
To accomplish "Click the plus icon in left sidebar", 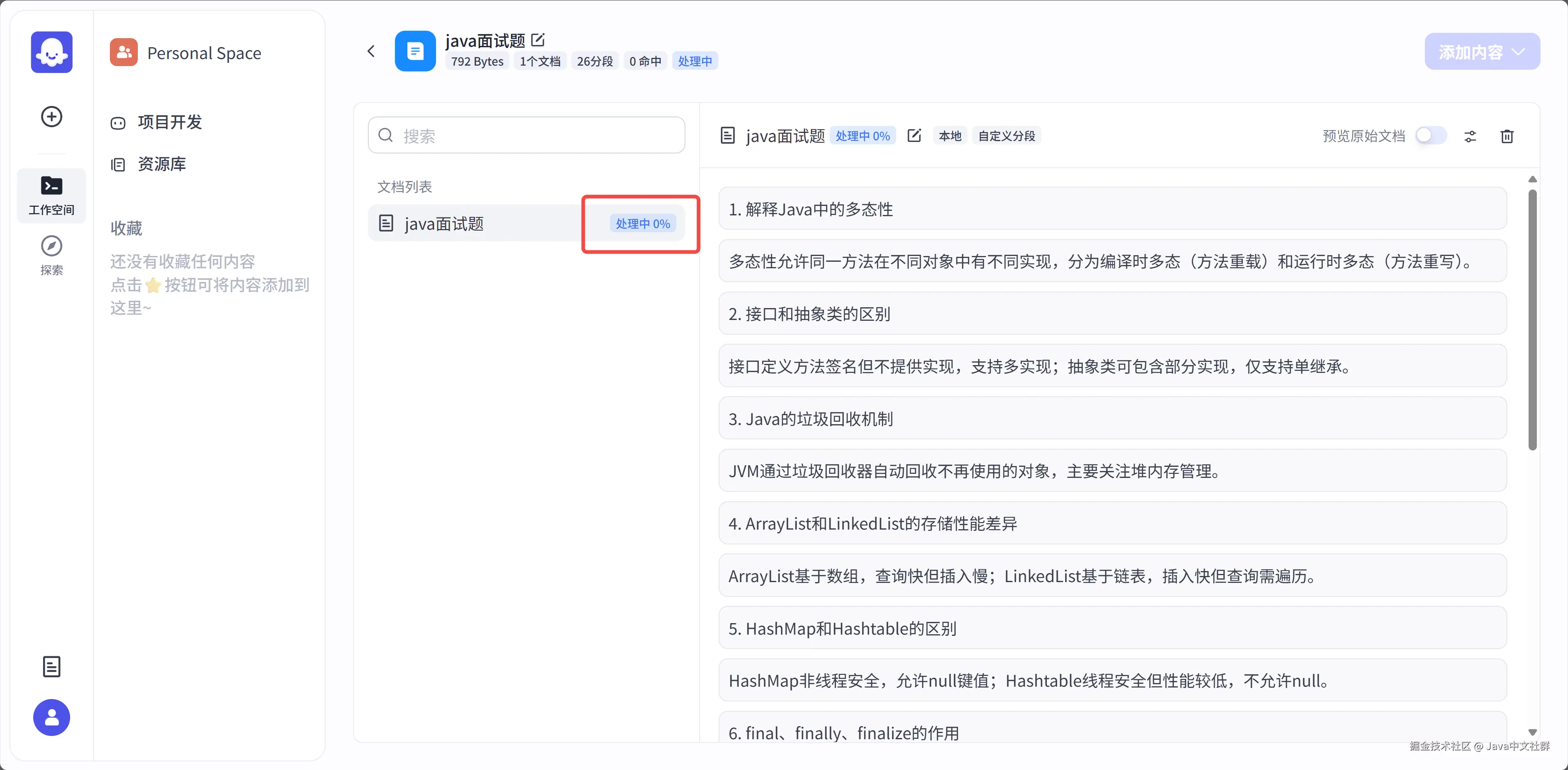I will point(52,116).
